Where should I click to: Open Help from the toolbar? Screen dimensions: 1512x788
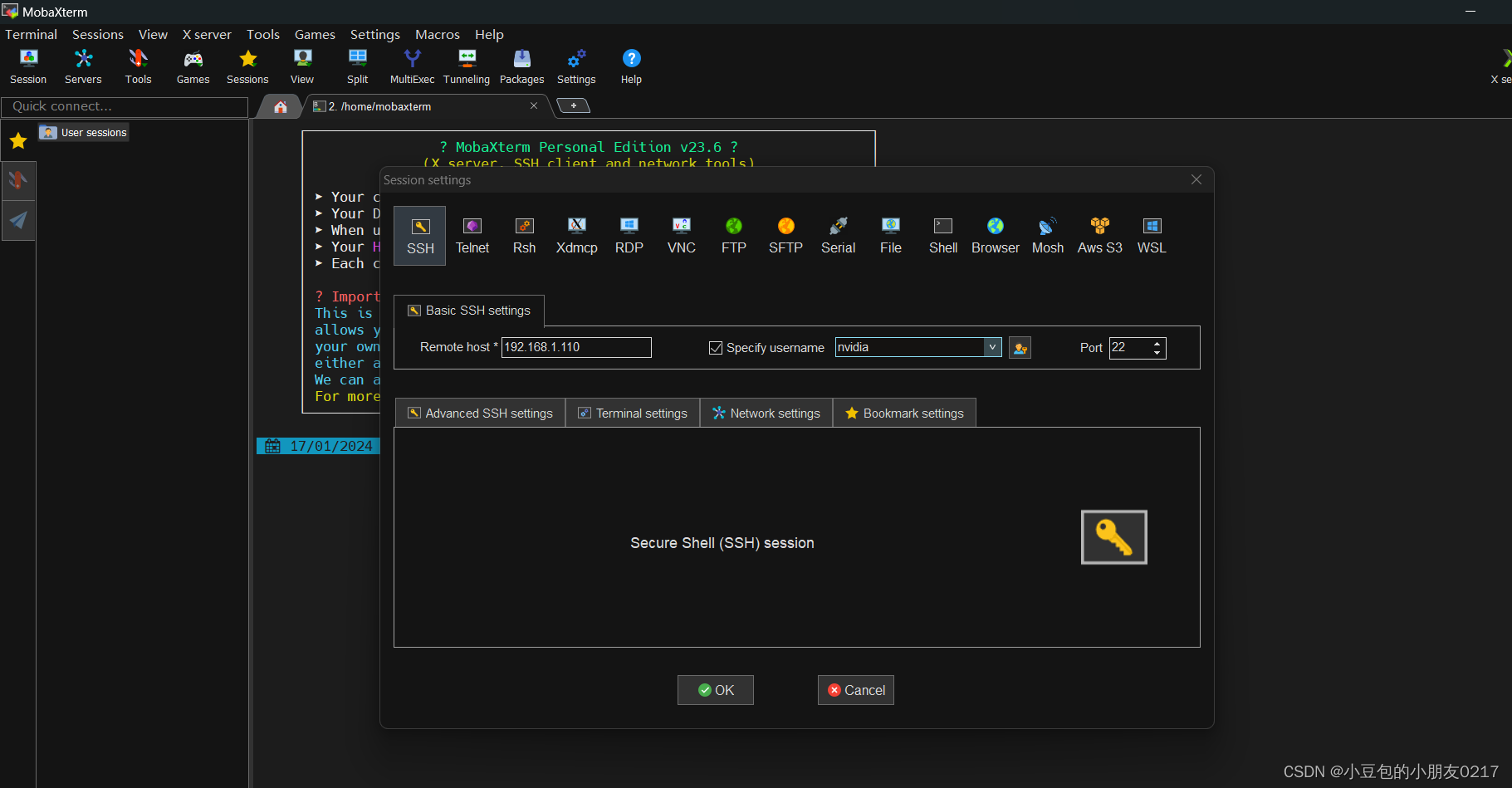tap(631, 66)
